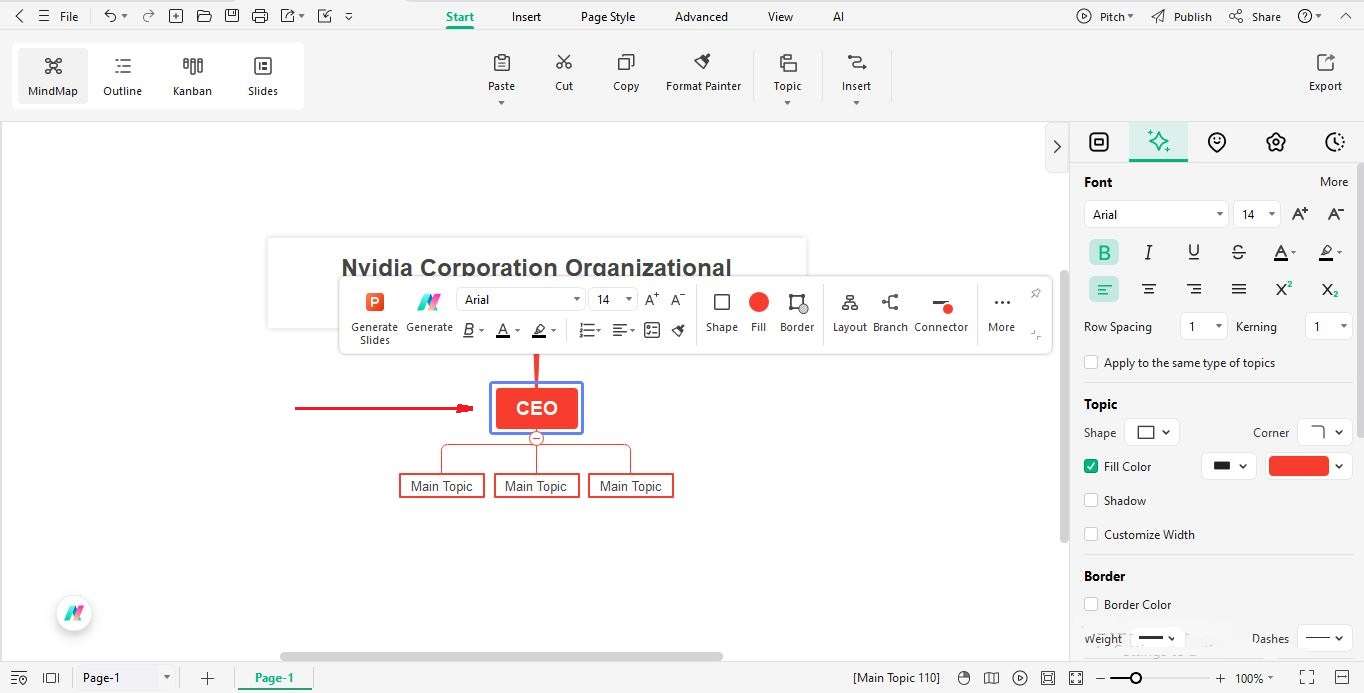The width and height of the screenshot is (1364, 693).
Task: Open Corner style dropdown
Action: [x=1325, y=432]
